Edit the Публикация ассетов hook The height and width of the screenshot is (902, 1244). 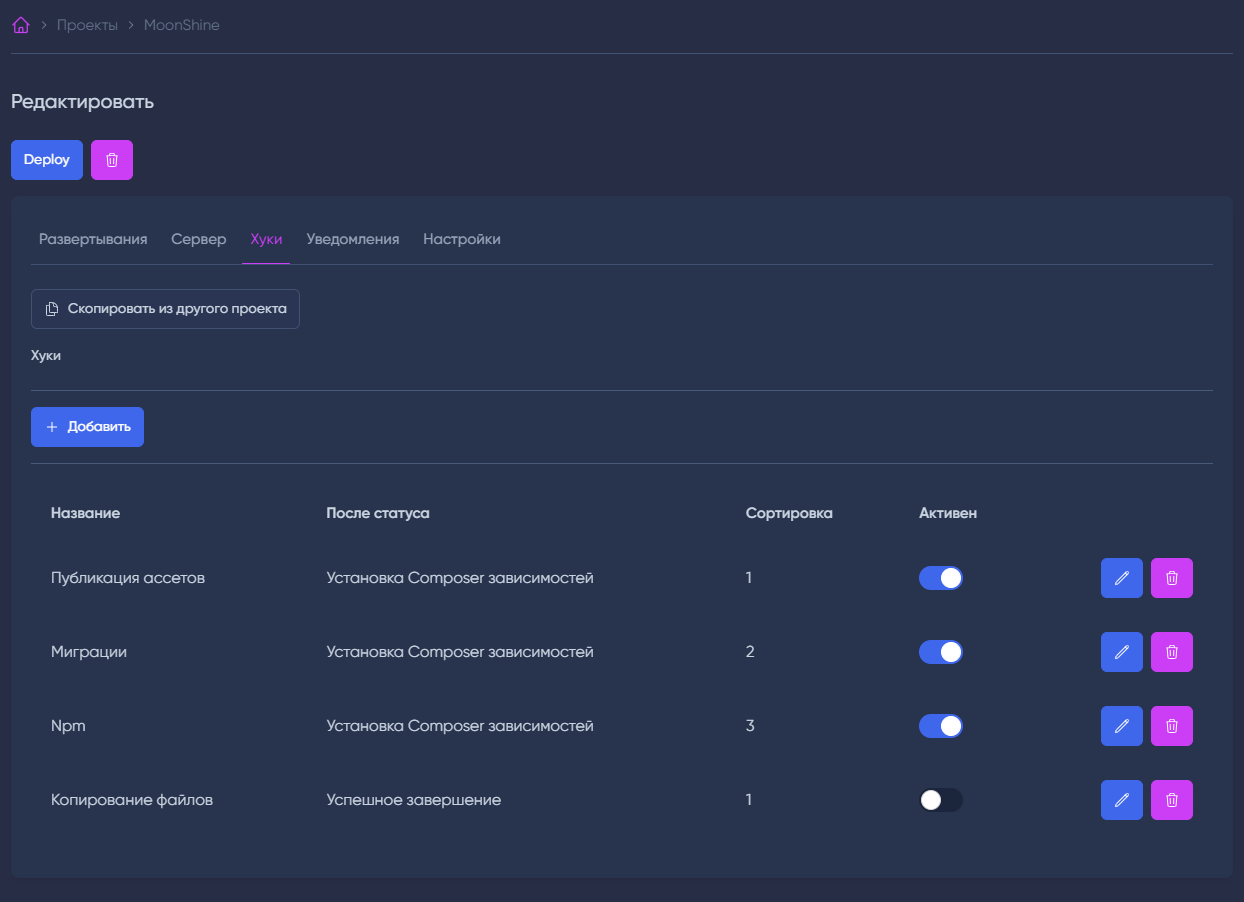click(1121, 578)
